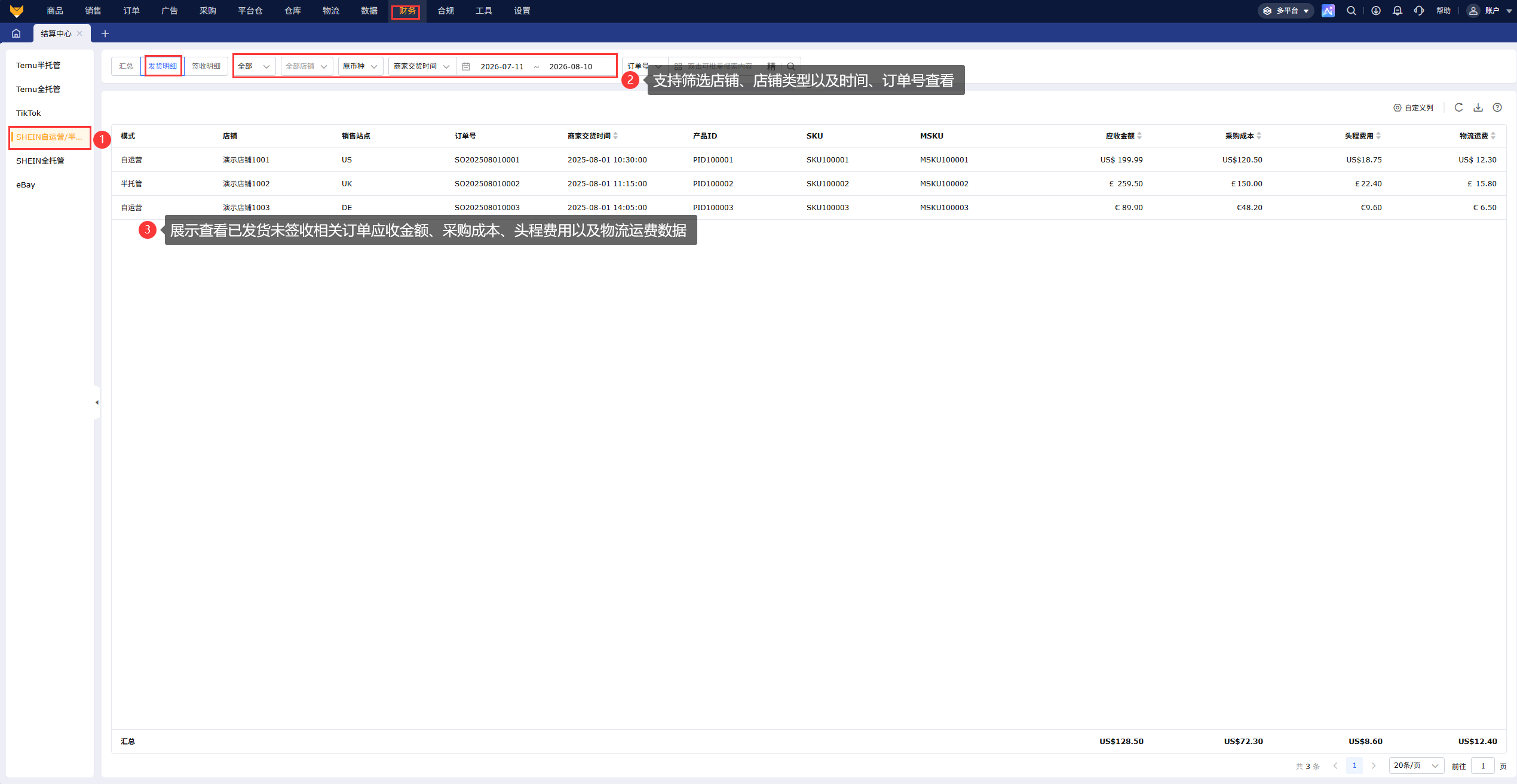Go to previous page arrow
Viewport: 1517px width, 784px height.
tap(1335, 765)
